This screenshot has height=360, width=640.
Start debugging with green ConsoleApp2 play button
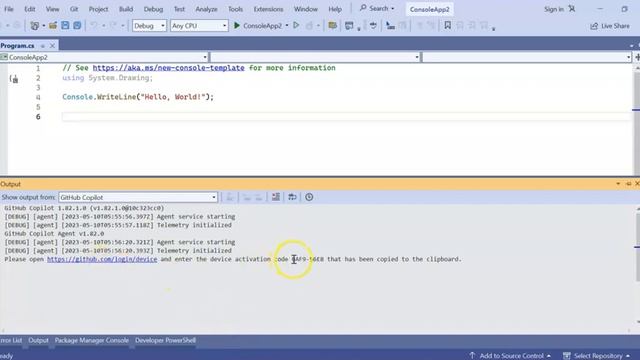258,26
